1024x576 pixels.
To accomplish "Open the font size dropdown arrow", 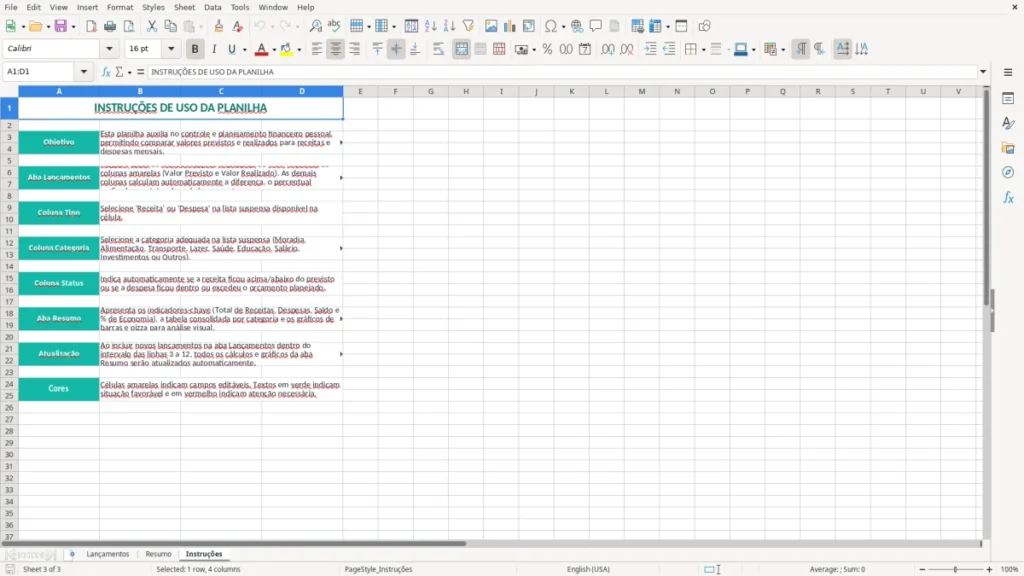I will pos(171,48).
